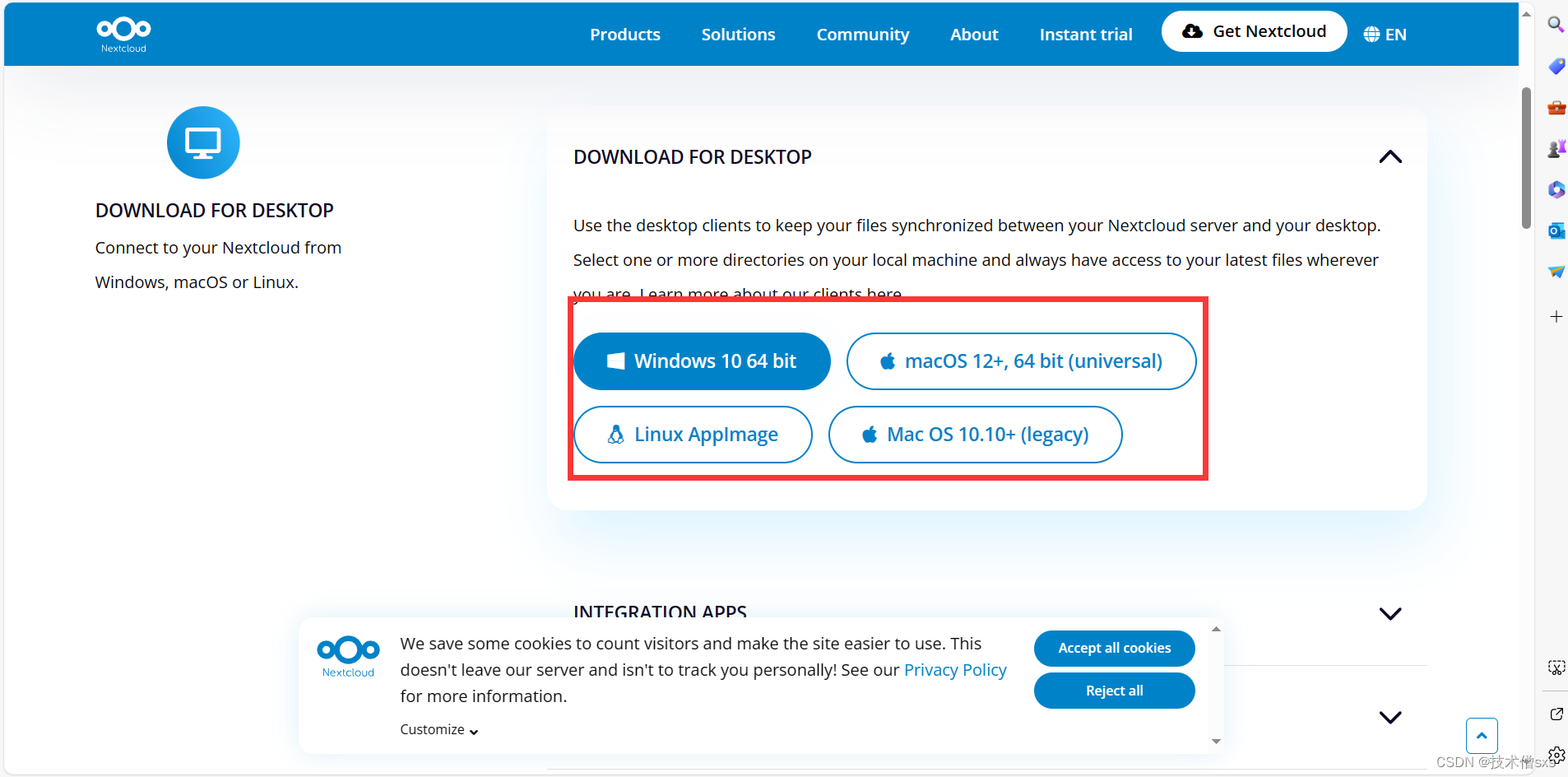This screenshot has height=777, width=1568.
Task: Open the paper plane Drop sidebar icon
Action: [x=1556, y=272]
